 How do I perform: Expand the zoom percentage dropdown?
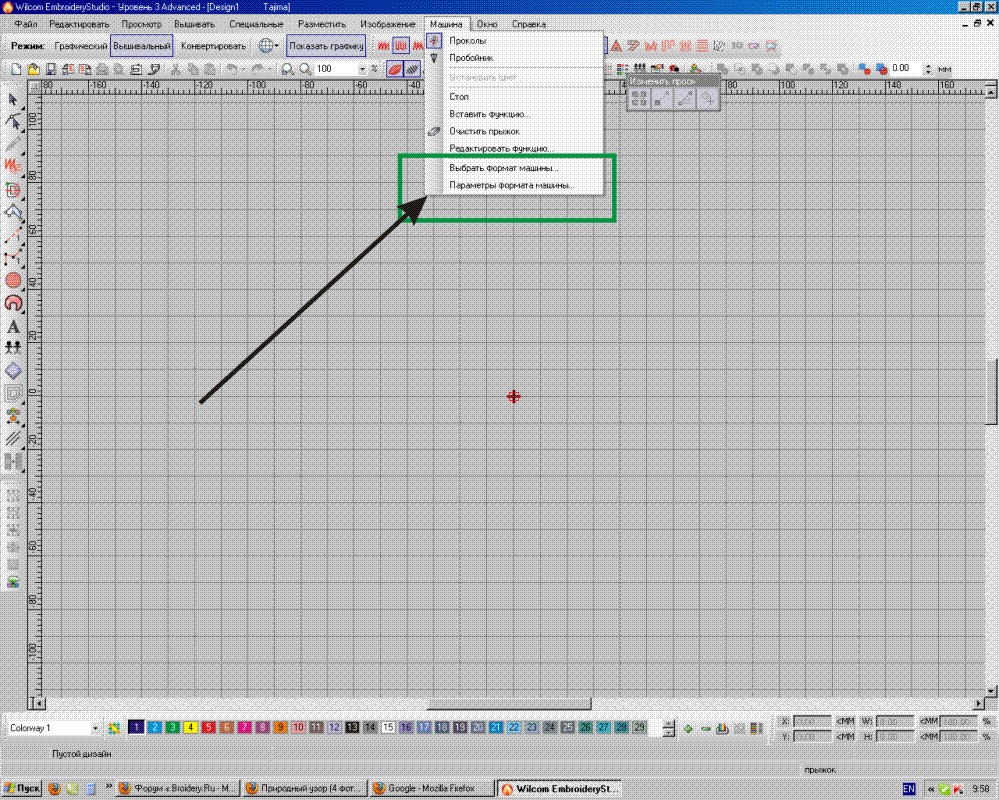(x=362, y=69)
